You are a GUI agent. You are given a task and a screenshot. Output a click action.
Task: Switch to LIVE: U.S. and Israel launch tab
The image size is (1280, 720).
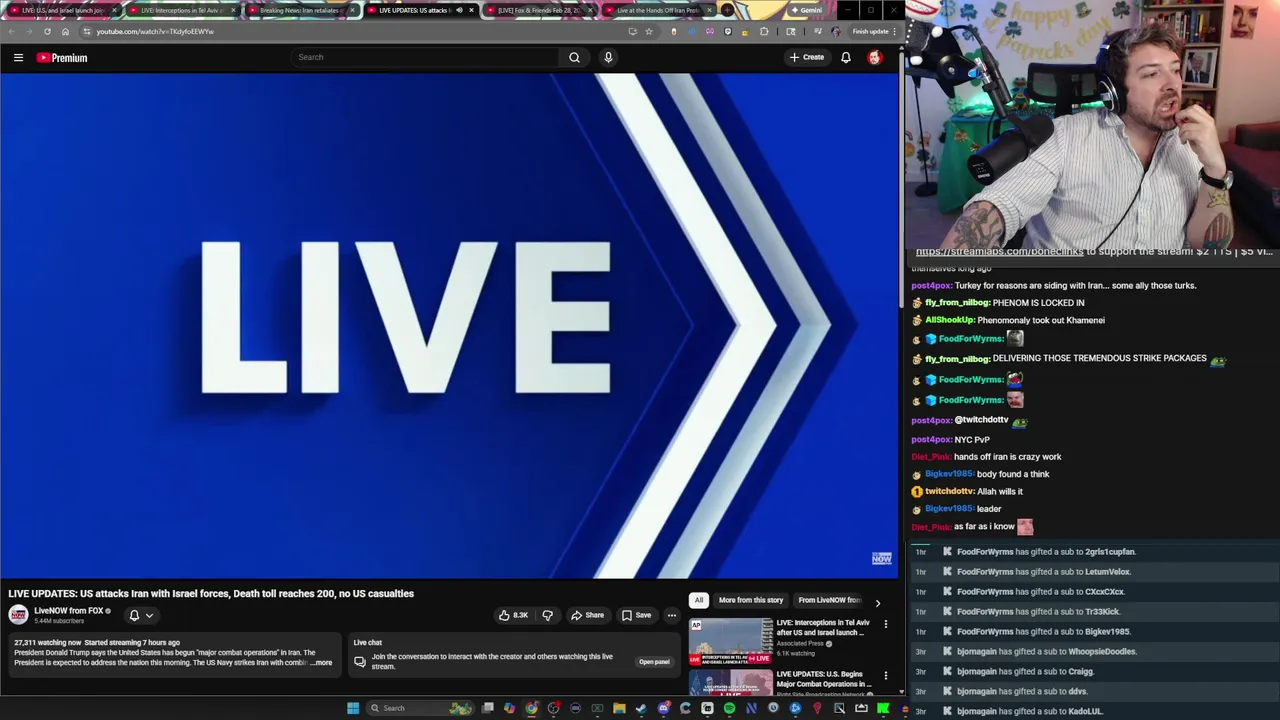coord(63,10)
